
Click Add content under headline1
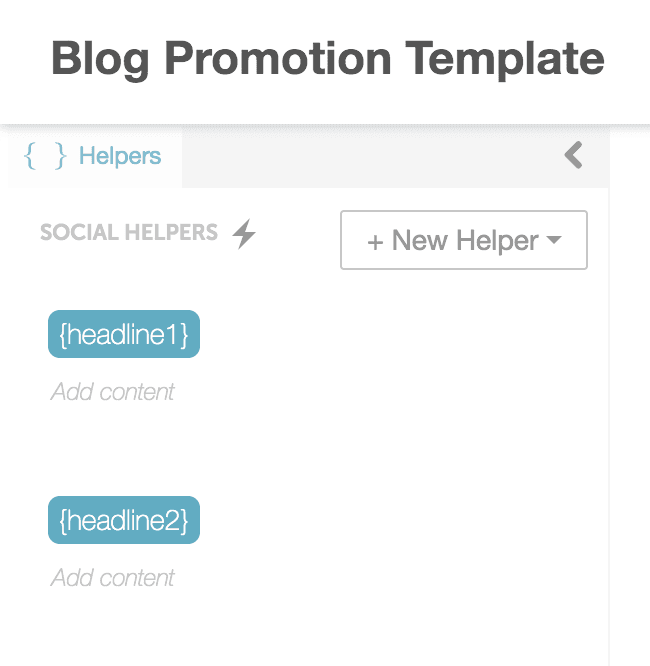tap(112, 392)
